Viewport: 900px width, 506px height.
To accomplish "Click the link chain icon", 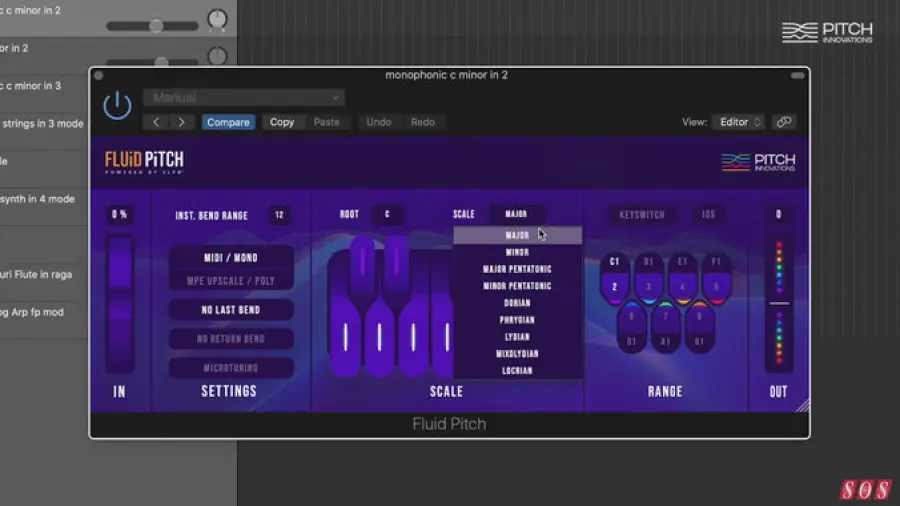I will 785,122.
